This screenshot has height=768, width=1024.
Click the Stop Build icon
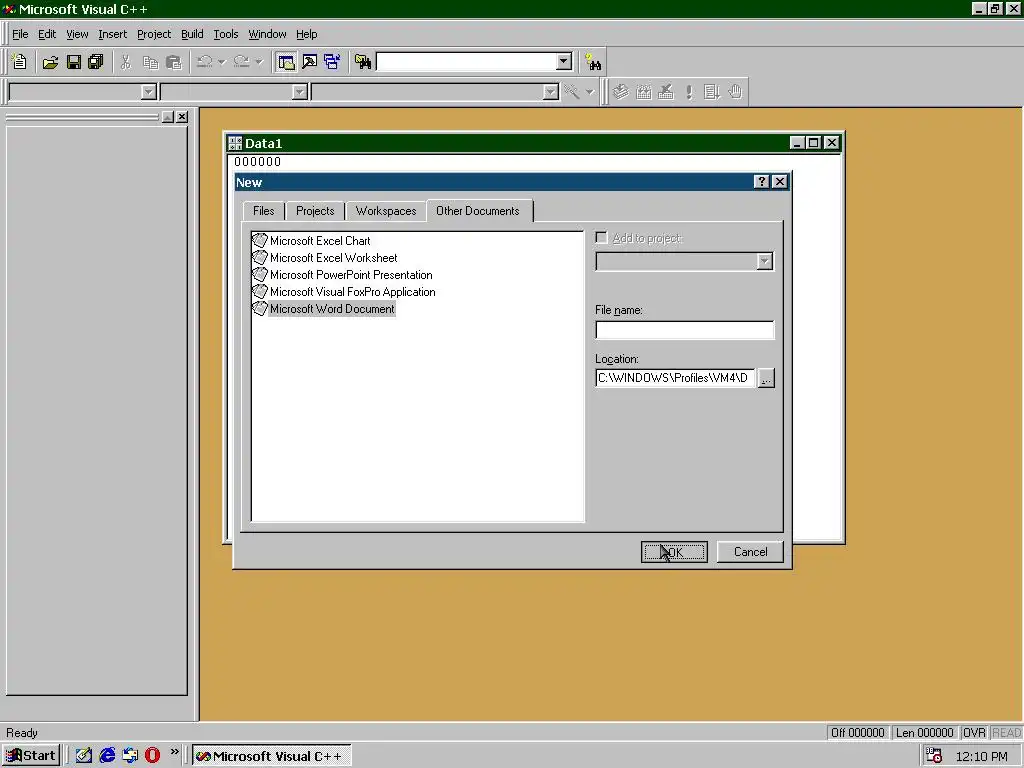[666, 92]
